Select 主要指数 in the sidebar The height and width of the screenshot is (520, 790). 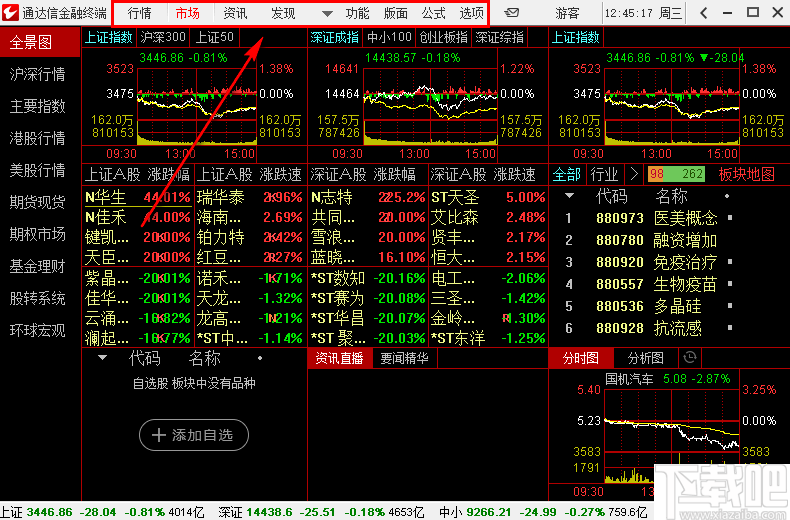coord(38,106)
